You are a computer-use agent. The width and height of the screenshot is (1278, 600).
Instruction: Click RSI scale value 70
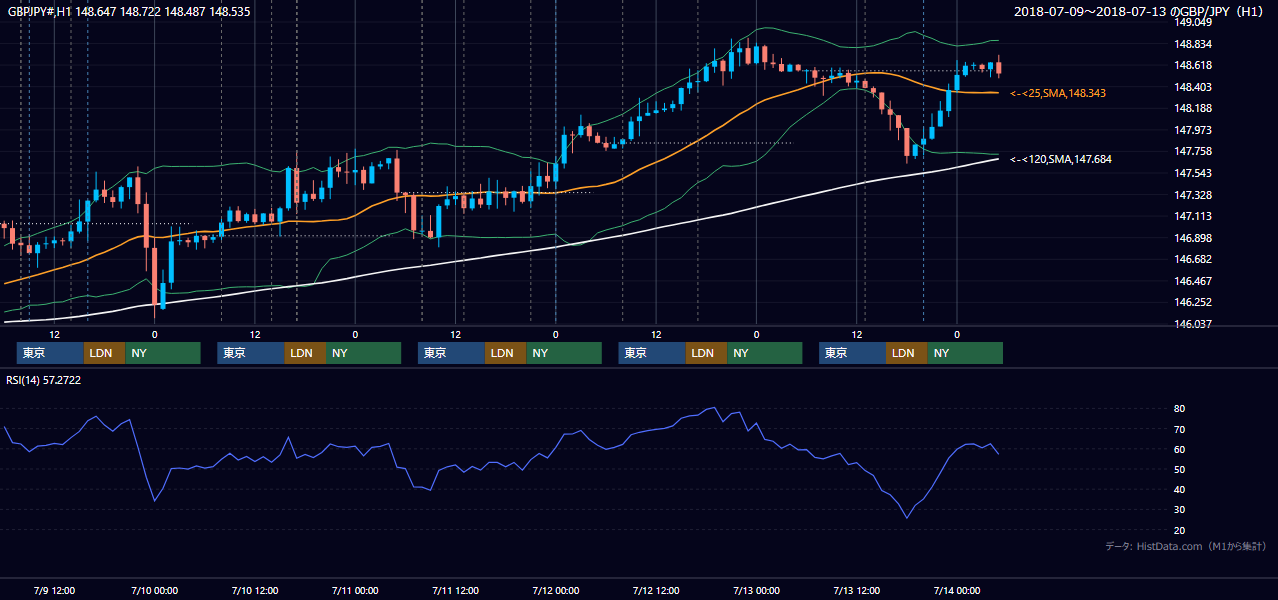(x=1179, y=429)
